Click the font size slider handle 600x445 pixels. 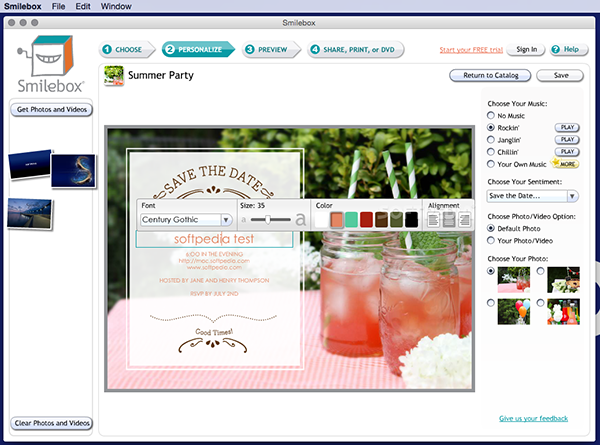268,220
